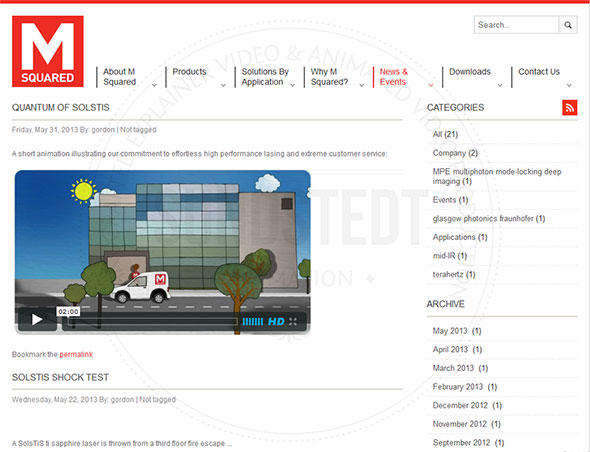Toggle HD quality on video player
The image size is (590, 452).
pyautogui.click(x=276, y=321)
